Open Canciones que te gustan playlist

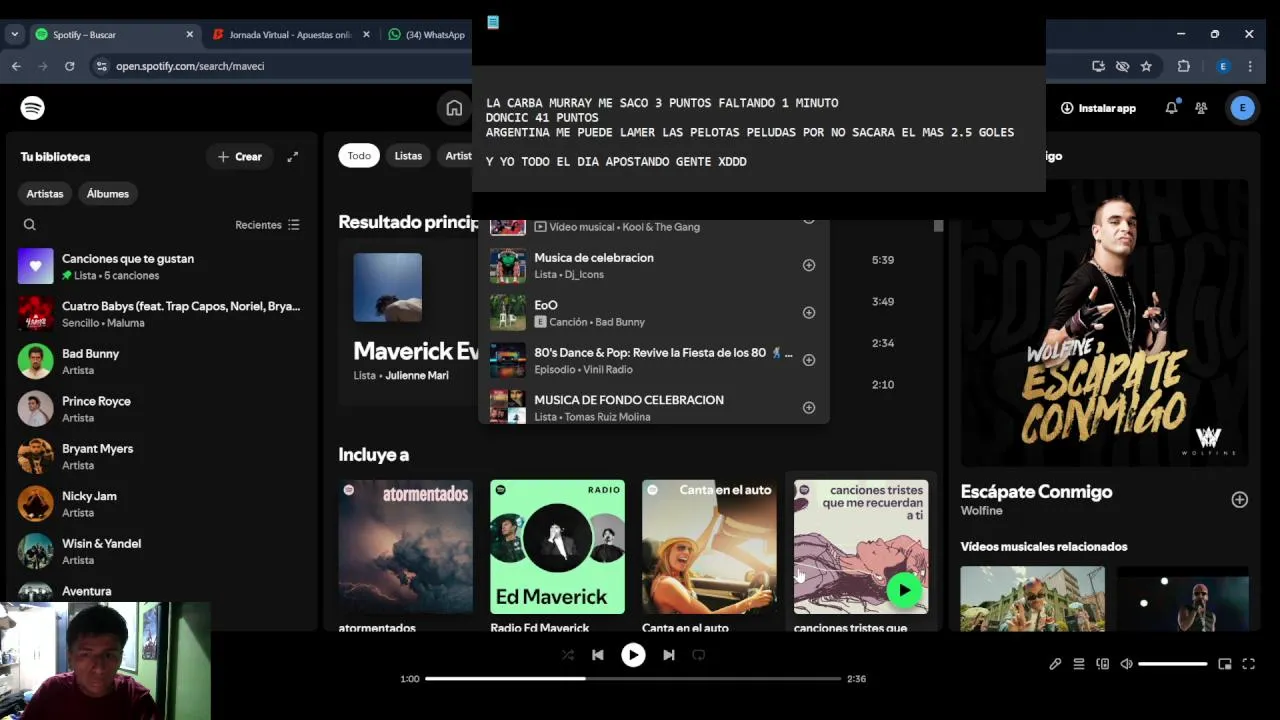pos(161,266)
